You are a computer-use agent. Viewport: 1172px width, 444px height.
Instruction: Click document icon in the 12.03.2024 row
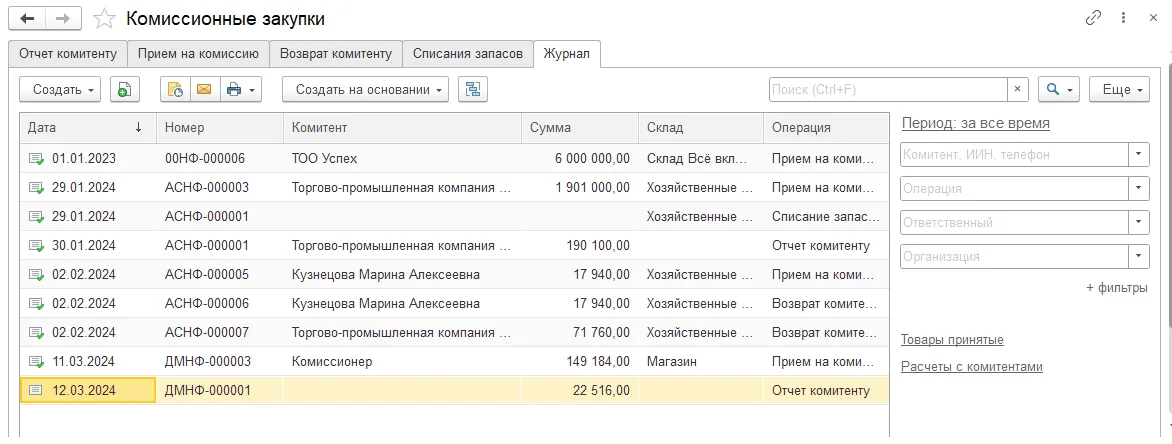37,391
